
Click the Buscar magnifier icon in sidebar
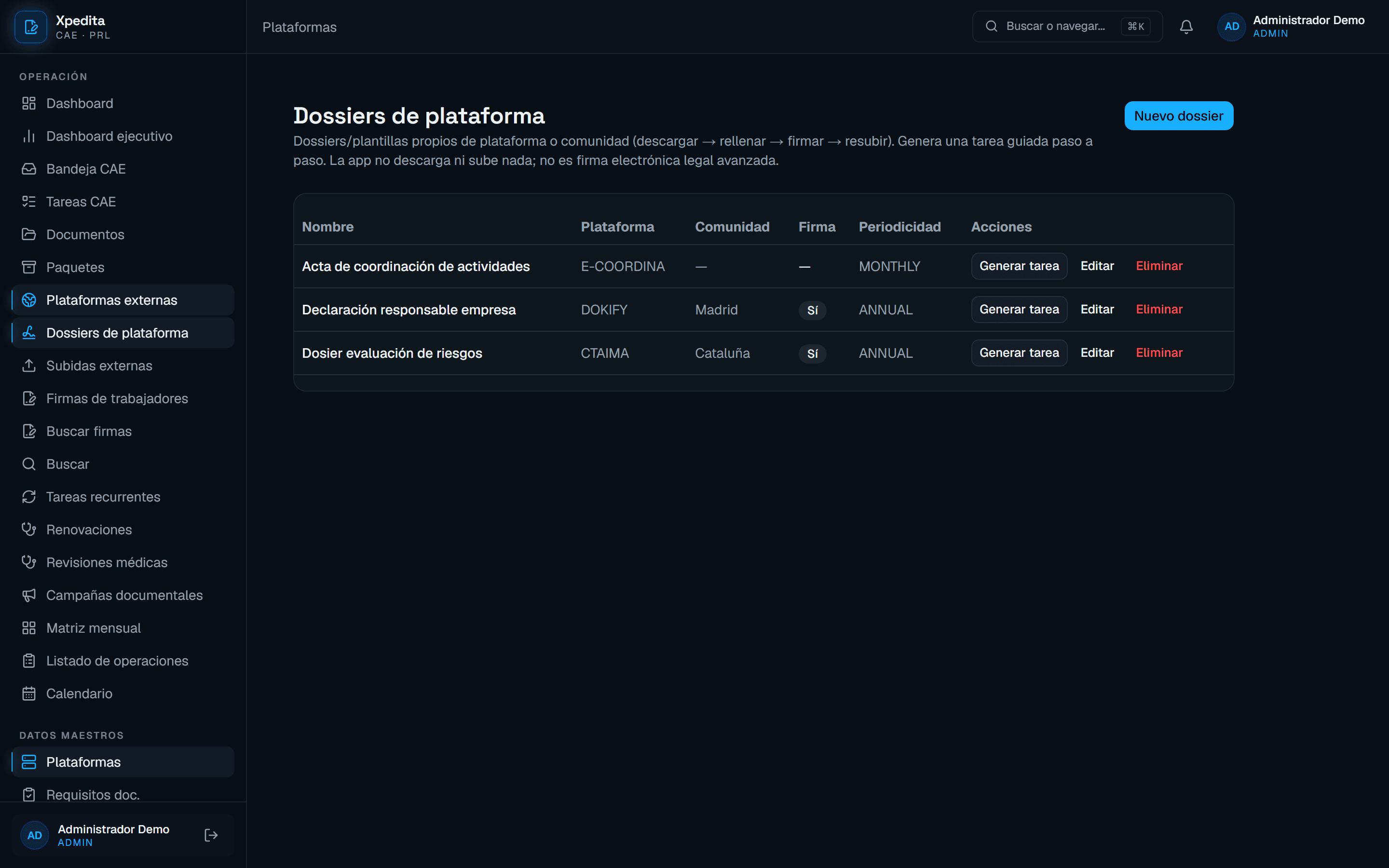29,464
